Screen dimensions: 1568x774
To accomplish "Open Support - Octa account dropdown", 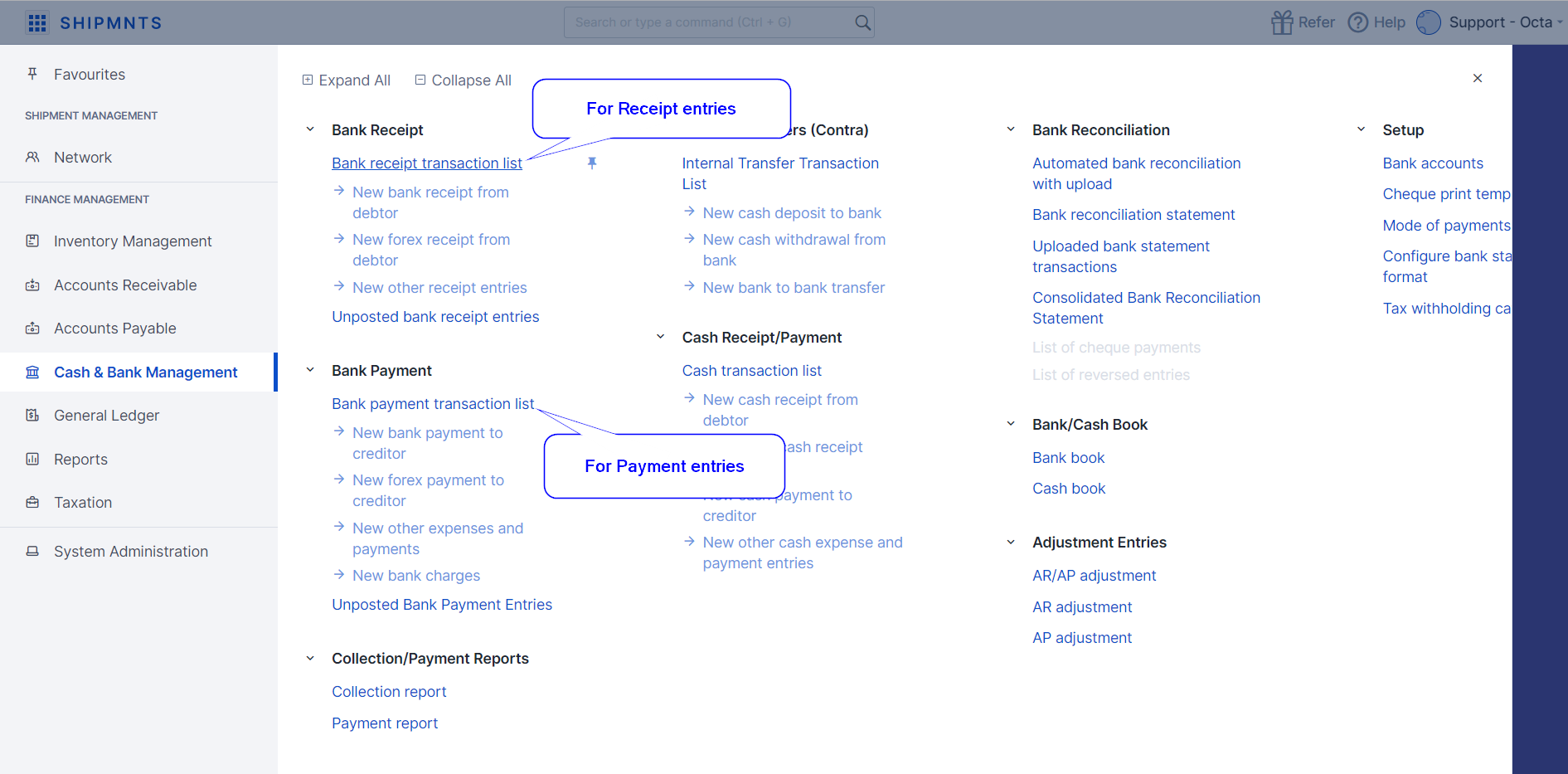I will pyautogui.click(x=1505, y=22).
